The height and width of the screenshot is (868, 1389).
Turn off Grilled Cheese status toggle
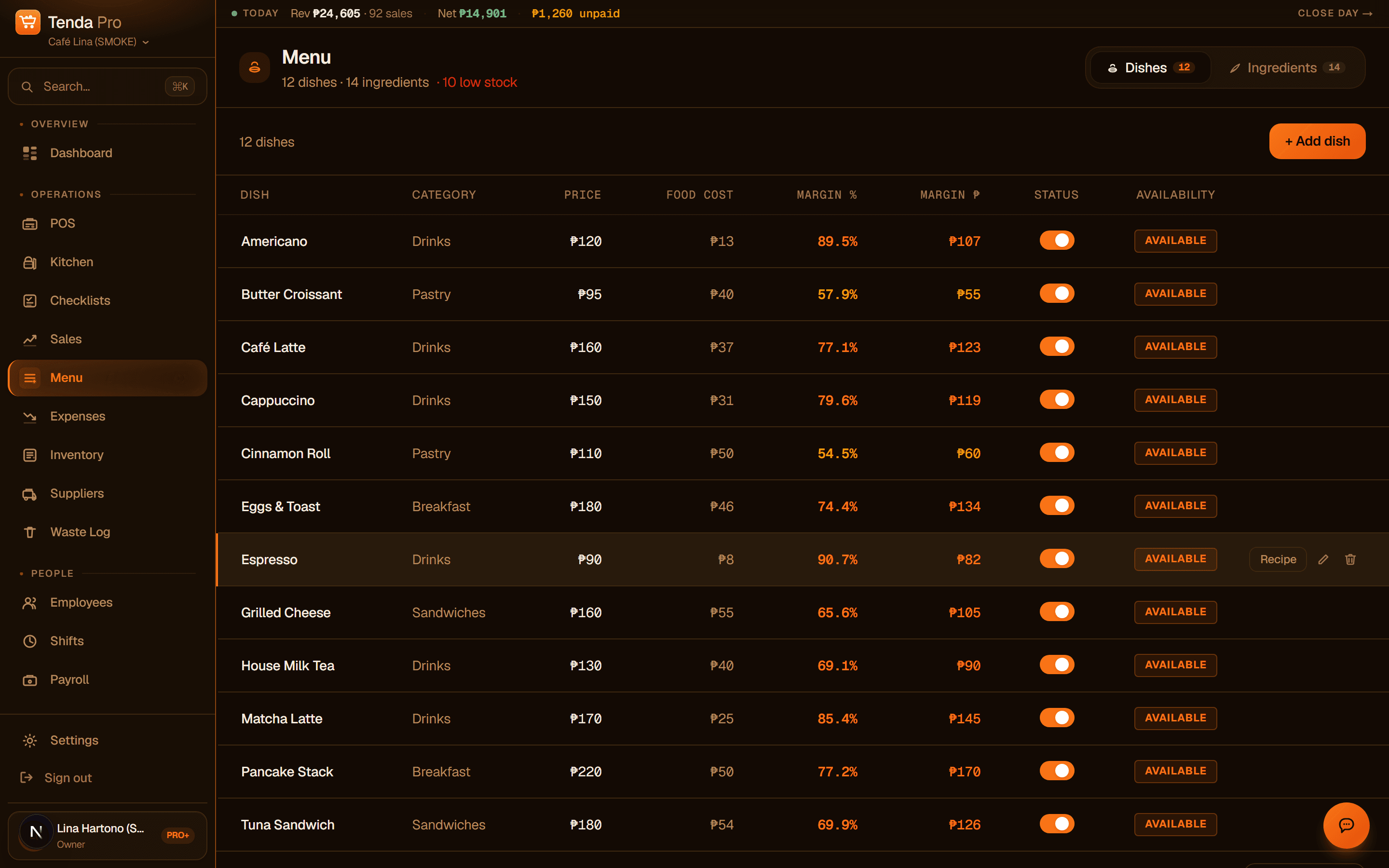(x=1057, y=612)
